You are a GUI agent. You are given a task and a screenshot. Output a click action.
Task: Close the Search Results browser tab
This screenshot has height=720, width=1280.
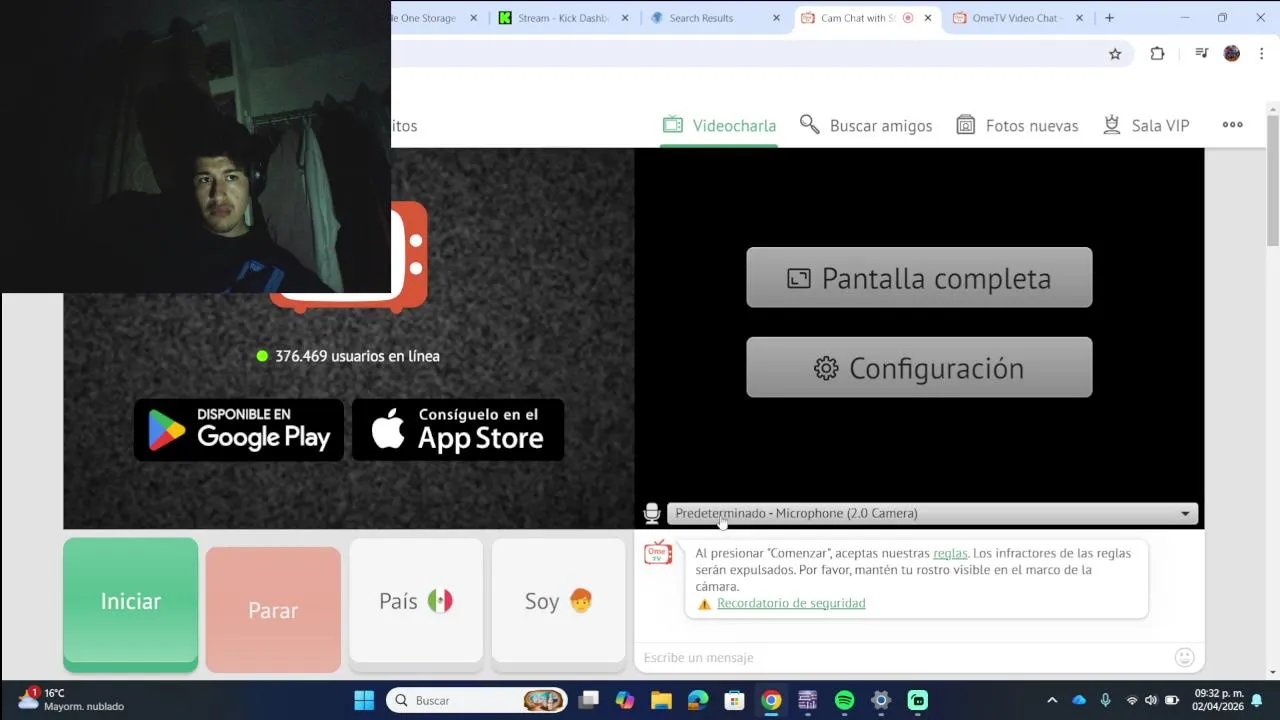(776, 18)
